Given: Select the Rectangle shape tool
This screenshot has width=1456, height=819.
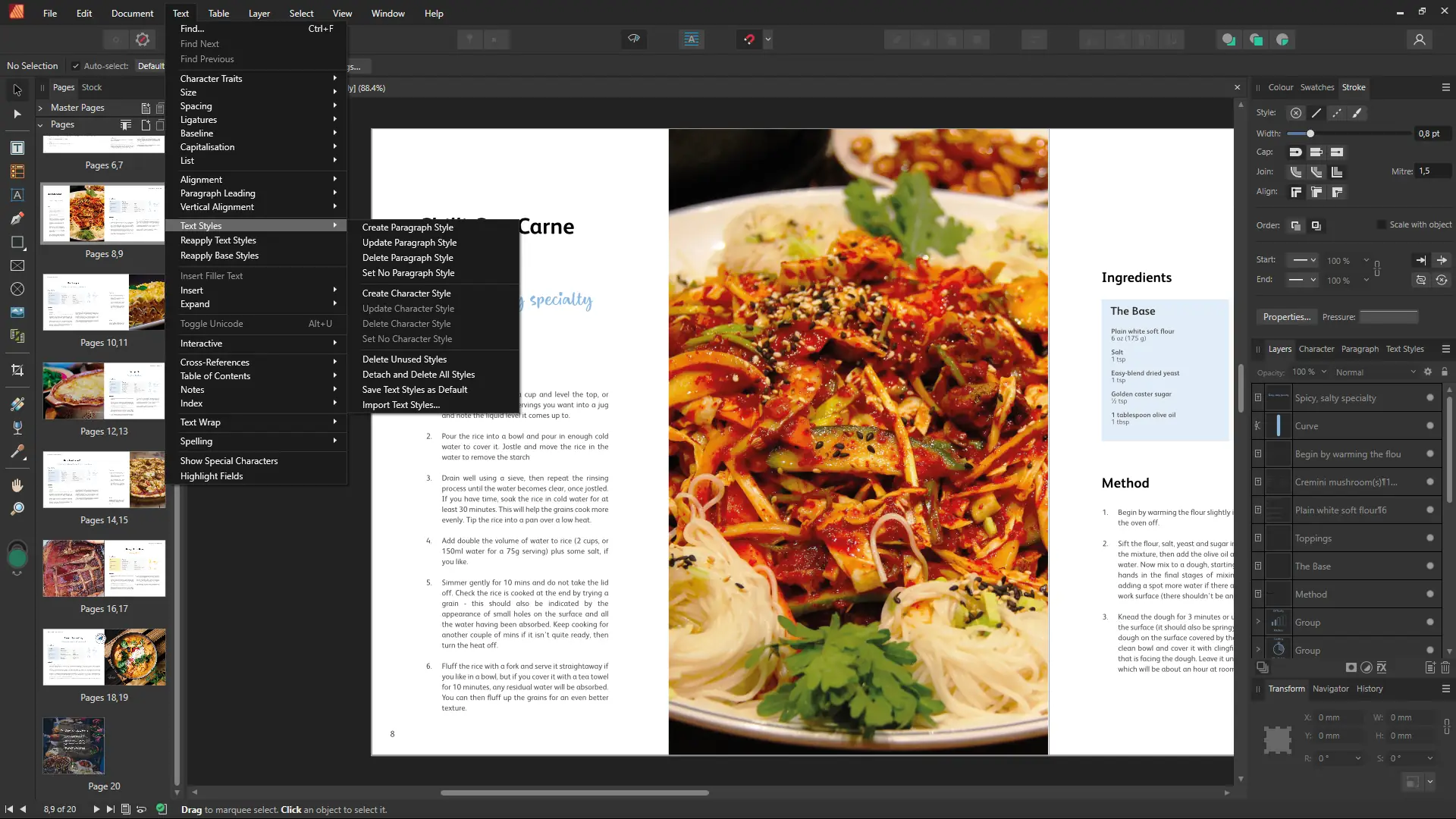Looking at the screenshot, I should [17, 243].
